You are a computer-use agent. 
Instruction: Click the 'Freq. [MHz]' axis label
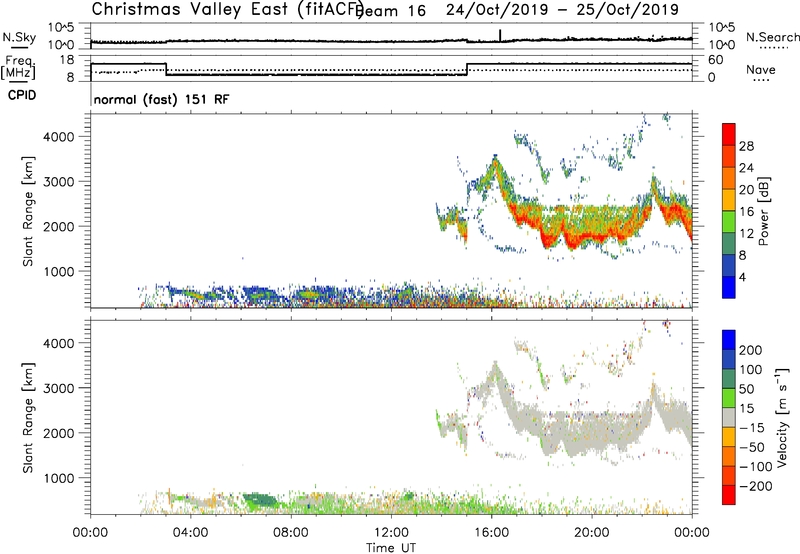pyautogui.click(x=19, y=67)
